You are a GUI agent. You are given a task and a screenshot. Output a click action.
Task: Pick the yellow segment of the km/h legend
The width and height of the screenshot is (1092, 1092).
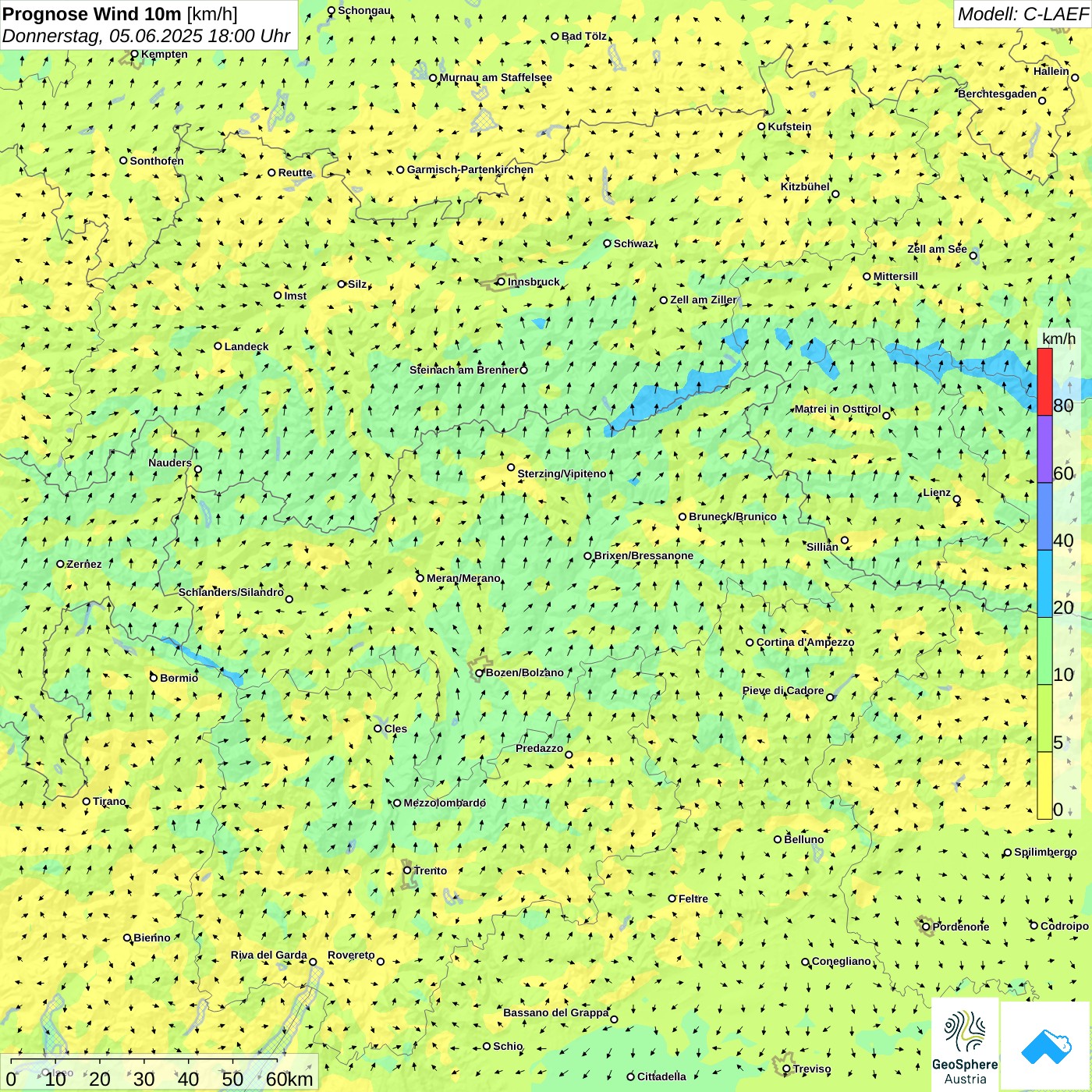(1044, 785)
